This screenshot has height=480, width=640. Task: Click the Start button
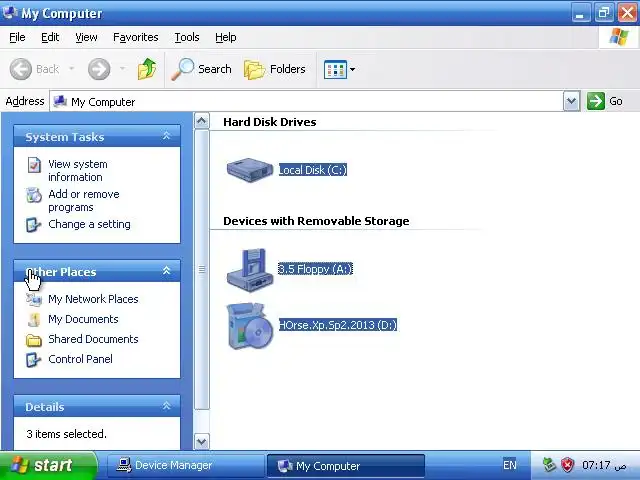click(47, 465)
